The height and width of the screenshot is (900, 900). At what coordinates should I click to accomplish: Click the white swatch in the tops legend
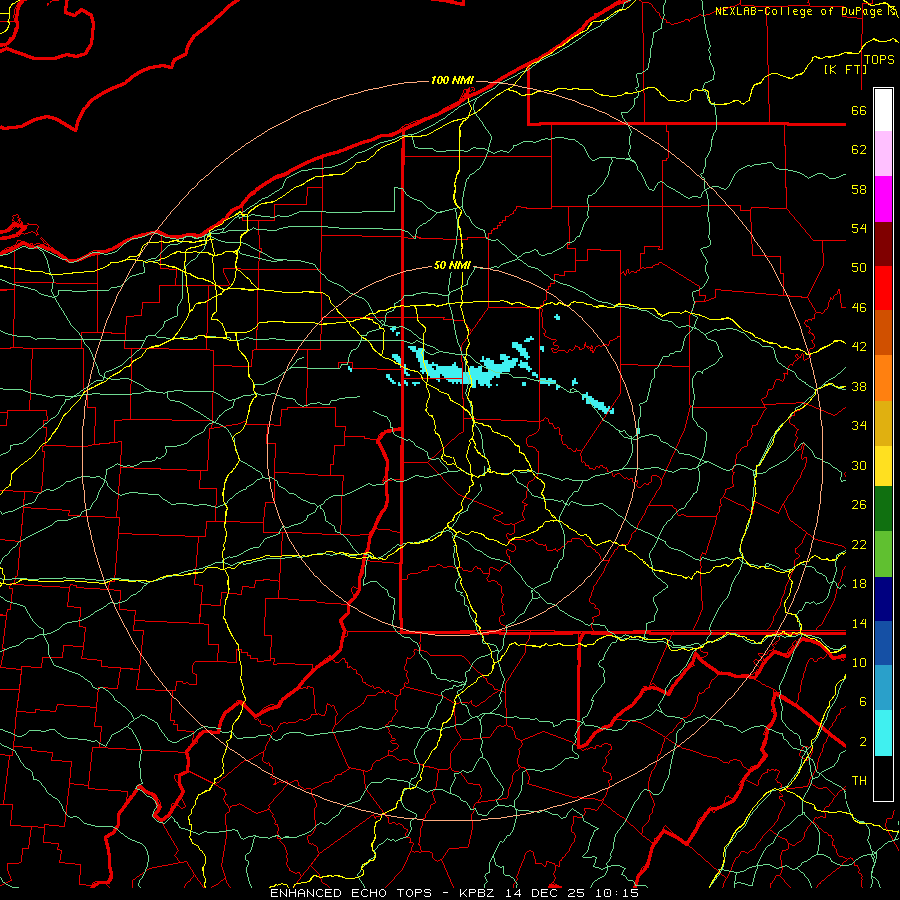click(x=883, y=110)
